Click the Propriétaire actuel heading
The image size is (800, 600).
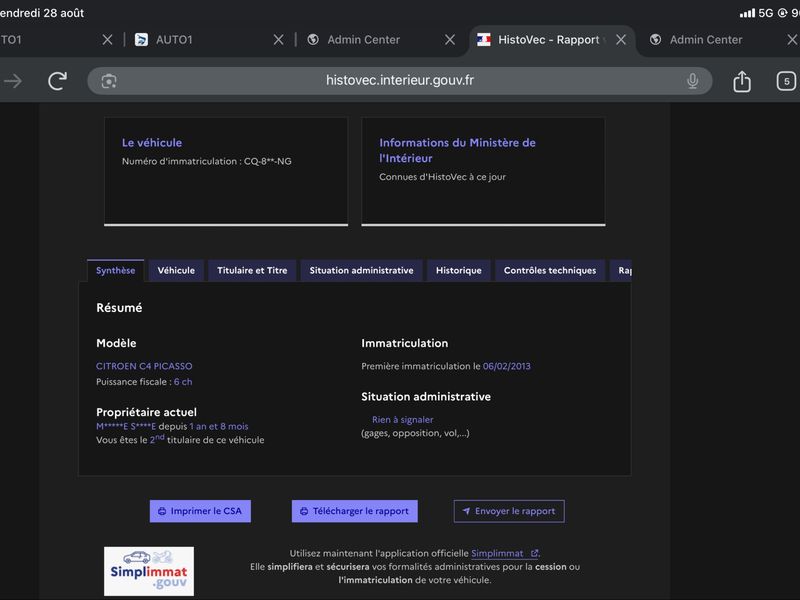tap(146, 412)
